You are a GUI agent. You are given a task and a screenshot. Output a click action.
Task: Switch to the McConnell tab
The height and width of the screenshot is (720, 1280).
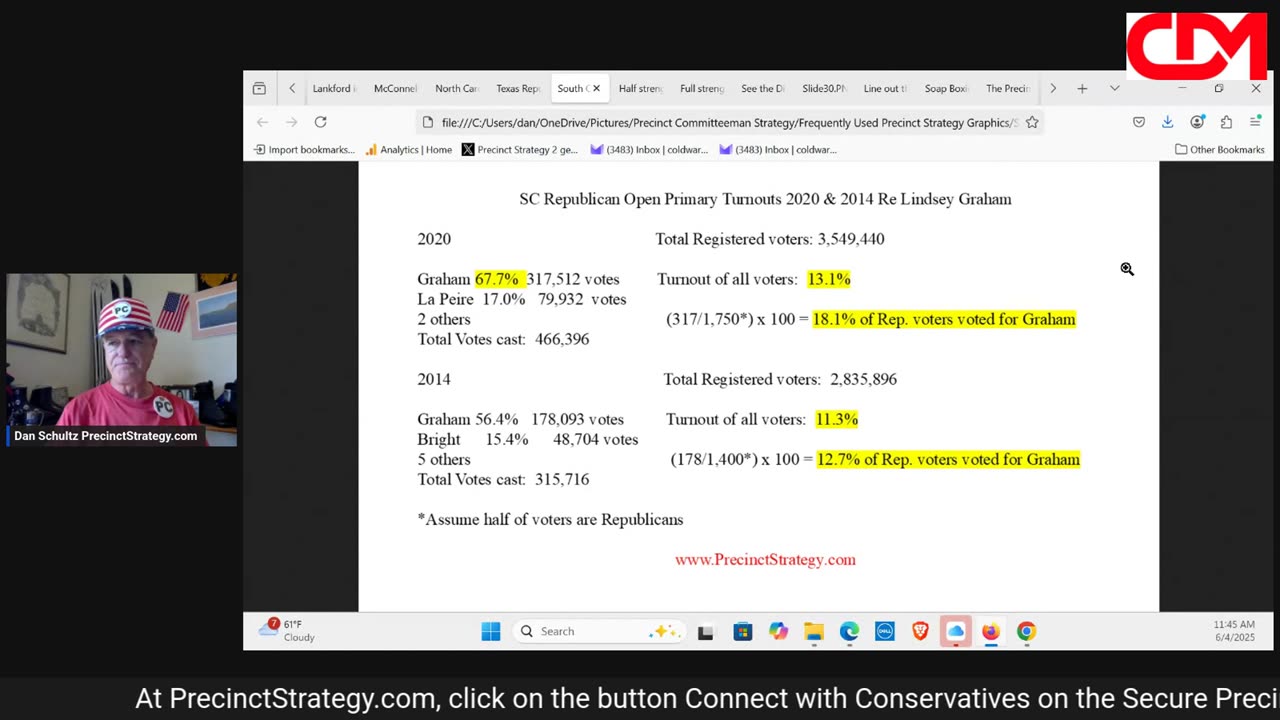(394, 89)
